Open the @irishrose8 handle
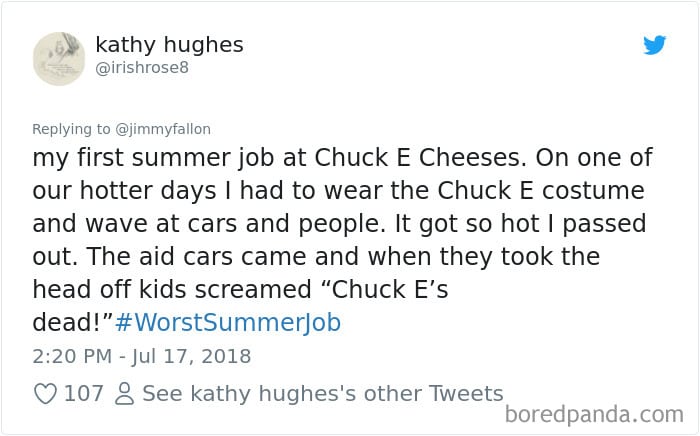The width and height of the screenshot is (700, 436). pos(141,68)
